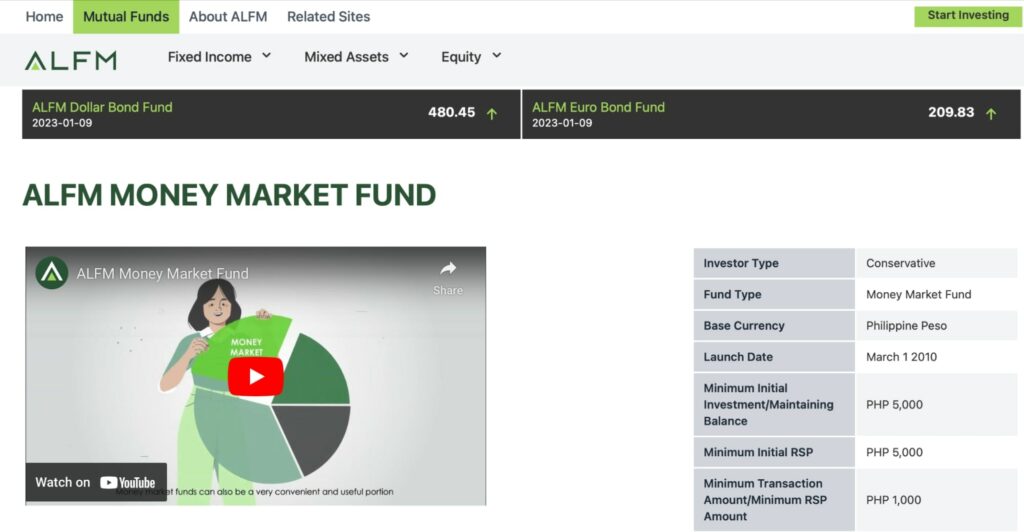Viewport: 1024px width, 532px height.
Task: Click the Money Market Fund value cell
Action: pyautogui.click(x=936, y=294)
